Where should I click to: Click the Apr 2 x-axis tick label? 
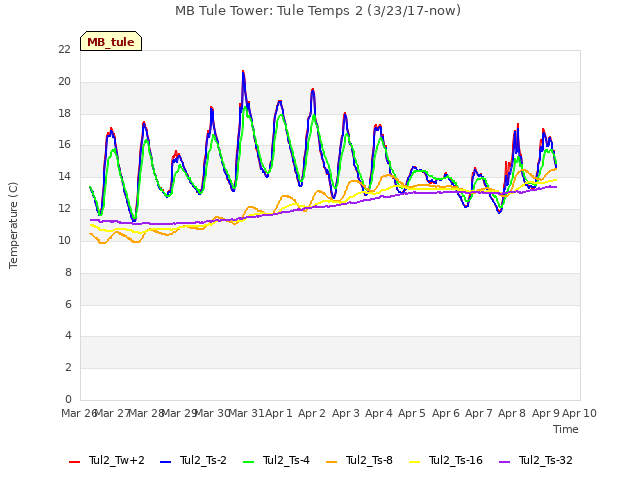point(312,413)
